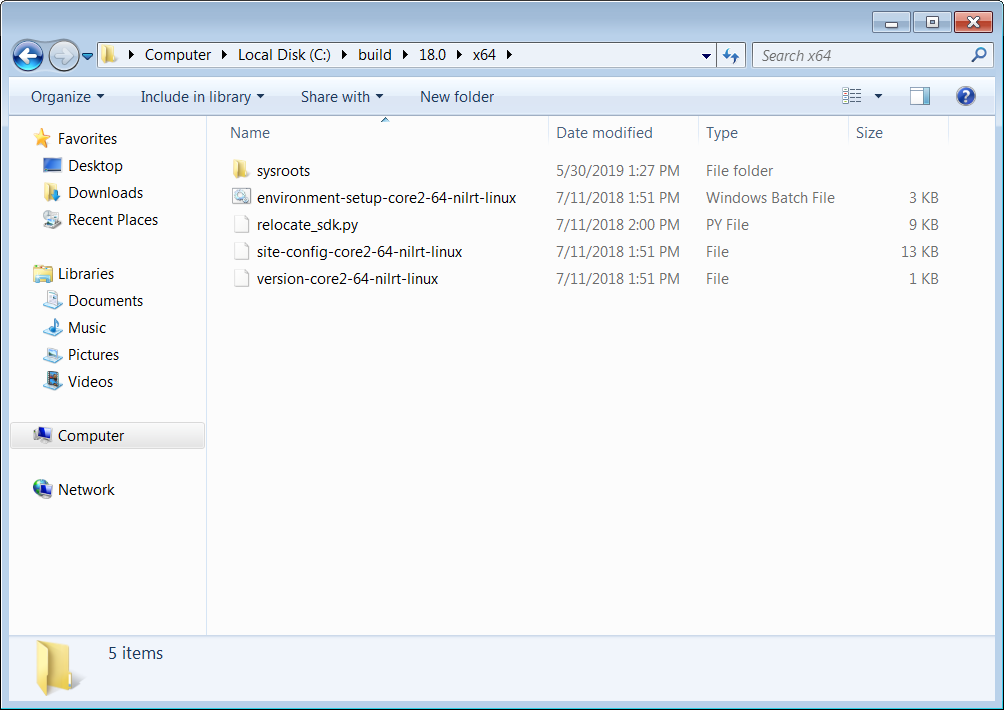The width and height of the screenshot is (1004, 710).
Task: Open the Share with menu
Action: tap(341, 97)
